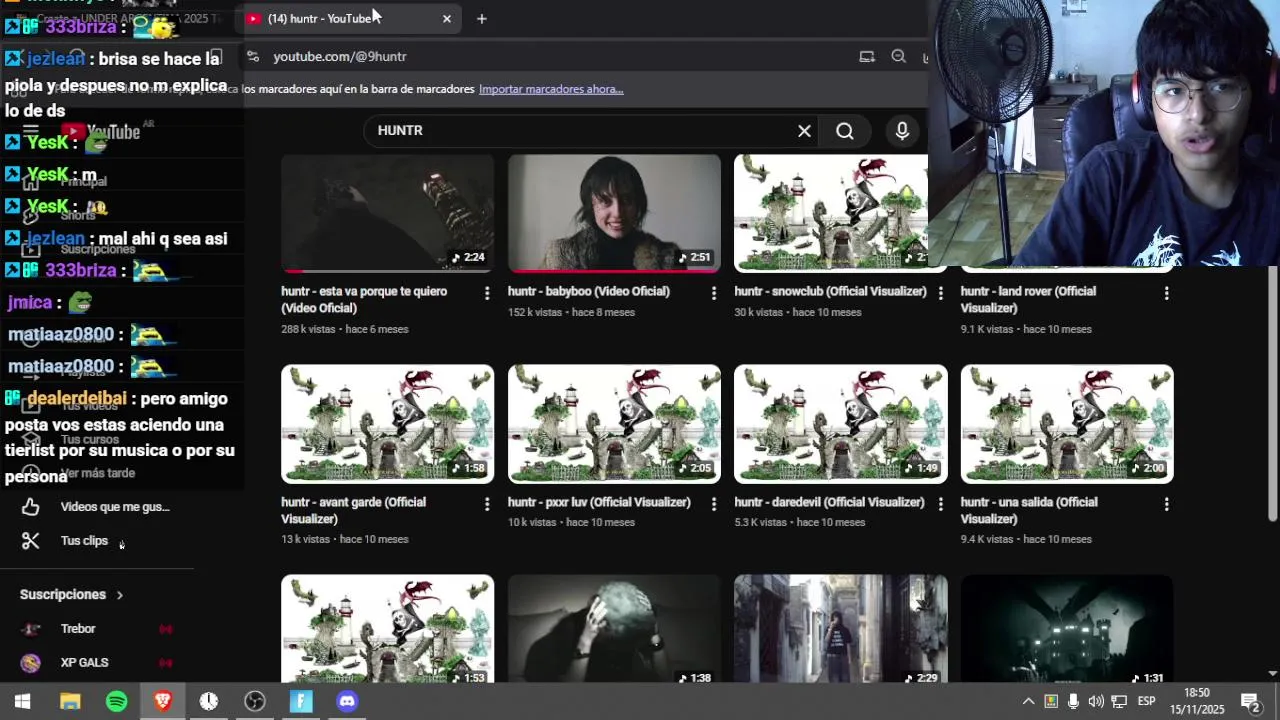Click title huntr - land rover (Official Visualizer)

pyautogui.click(x=1028, y=299)
